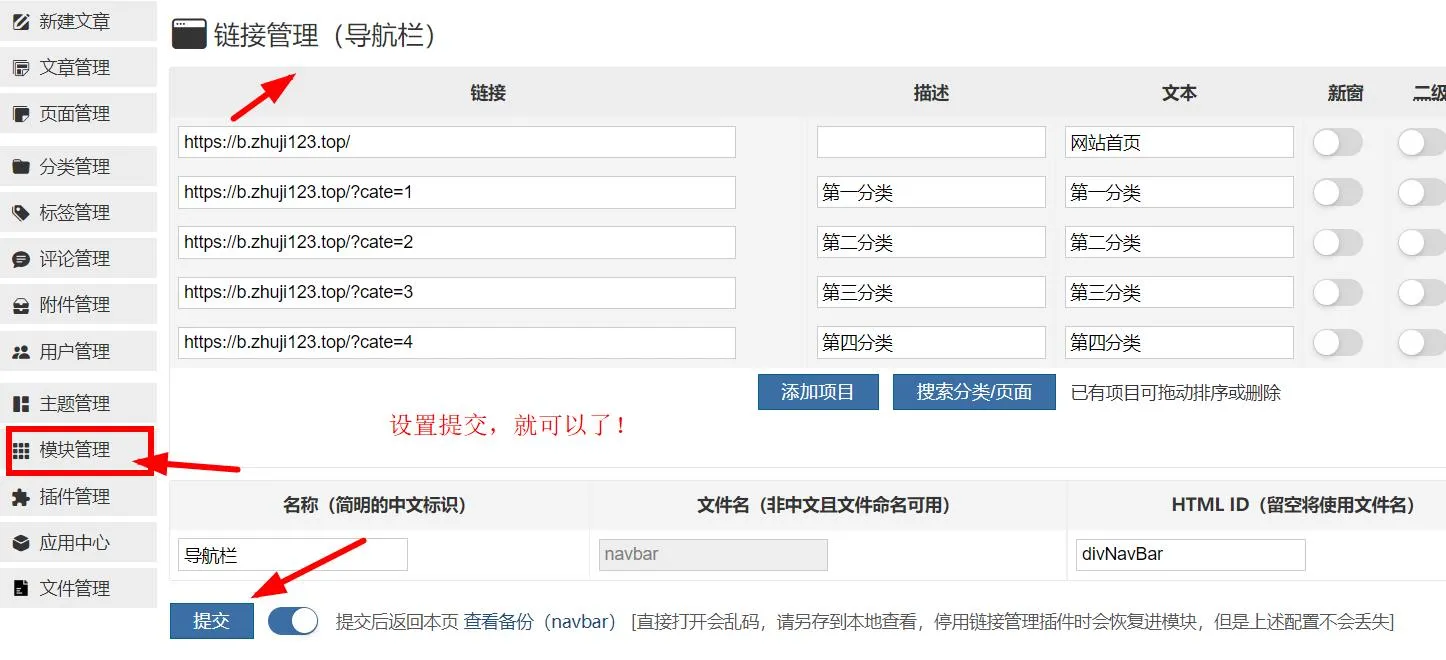Viewport: 1446px width, 660px height.
Task: Click 描述 field containing 第三分类
Action: (931, 292)
